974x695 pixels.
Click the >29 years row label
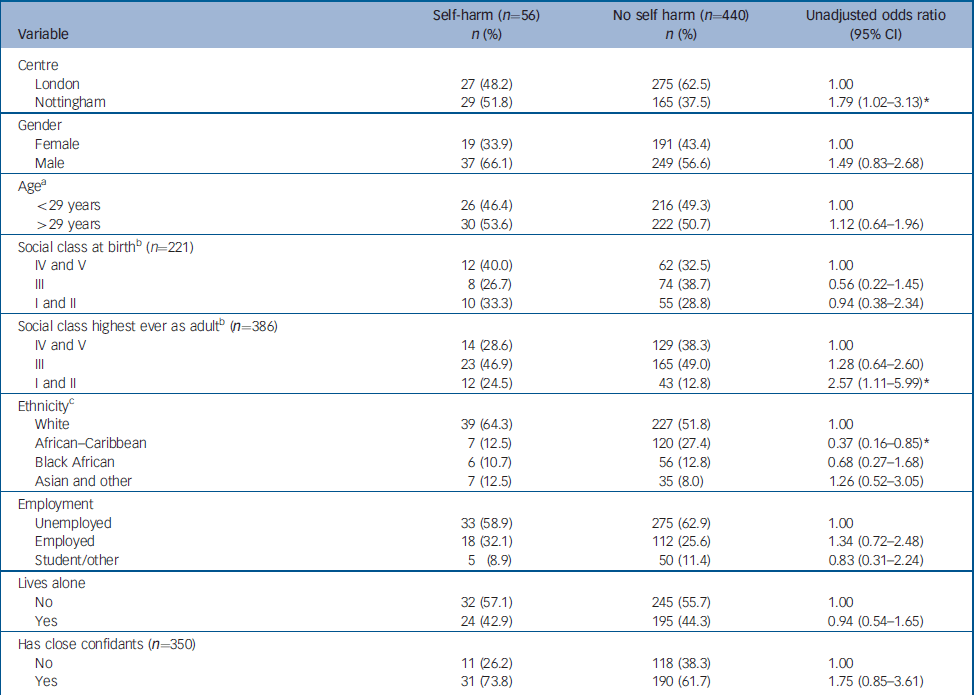(68, 223)
